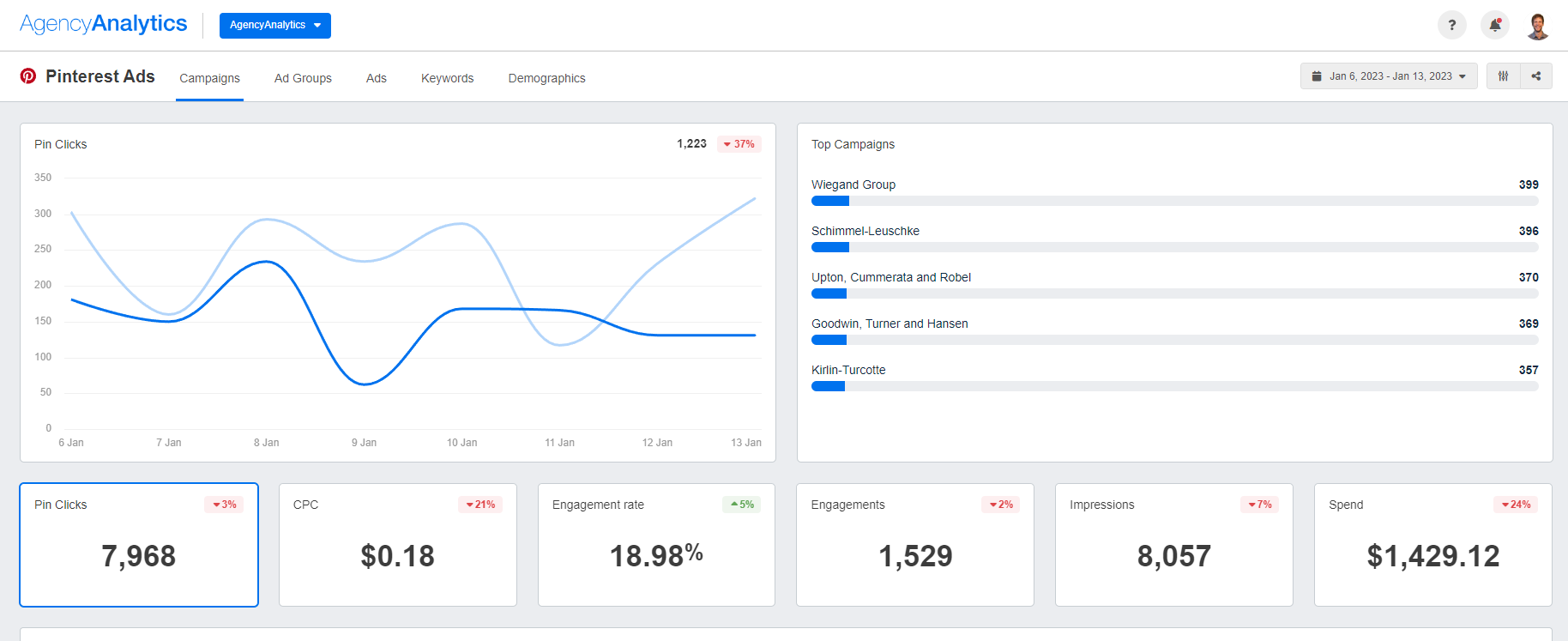Viewport: 1568px width, 641px height.
Task: Select the CPC metric card
Action: (398, 545)
